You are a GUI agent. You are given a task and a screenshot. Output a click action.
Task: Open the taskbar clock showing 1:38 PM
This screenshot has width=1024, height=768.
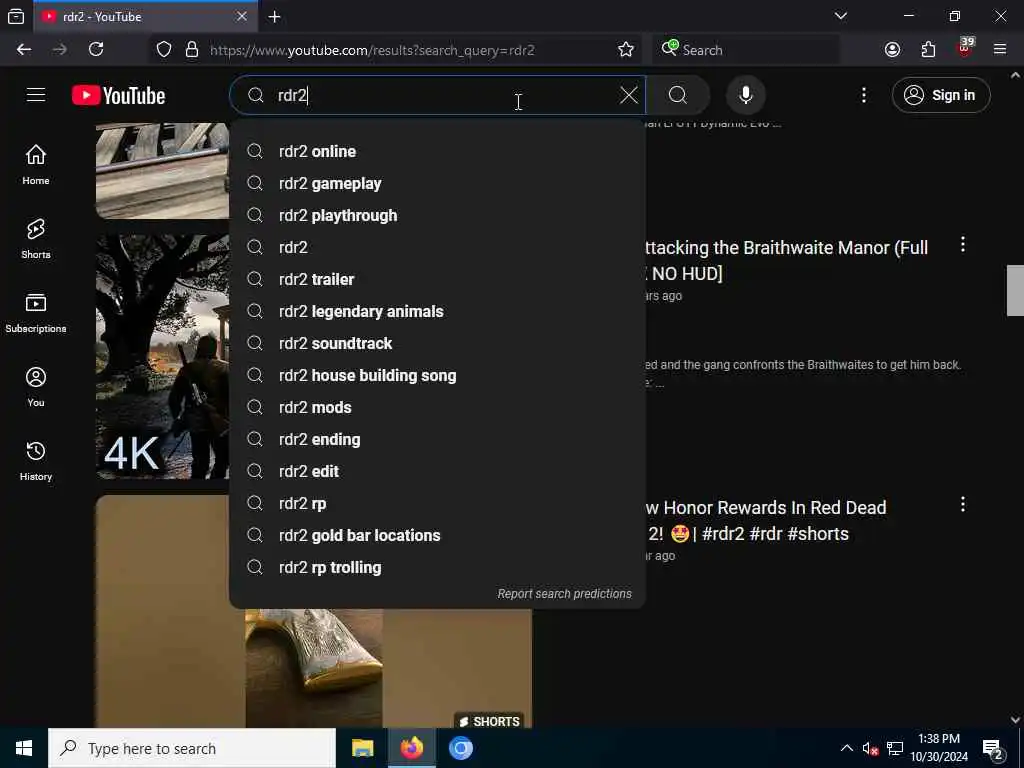point(939,748)
